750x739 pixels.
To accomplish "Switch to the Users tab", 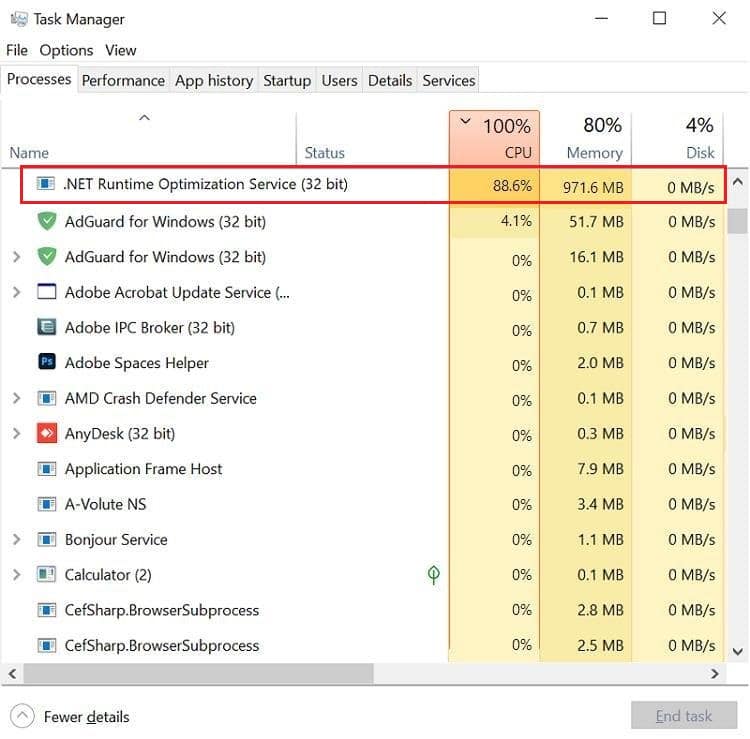I will click(339, 80).
